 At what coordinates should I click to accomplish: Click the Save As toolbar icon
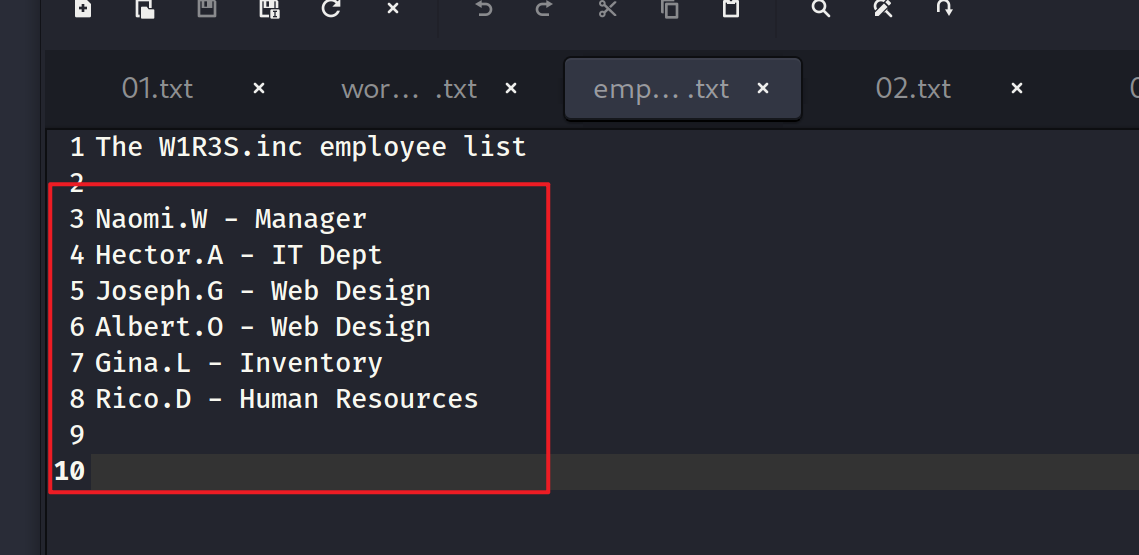click(269, 9)
